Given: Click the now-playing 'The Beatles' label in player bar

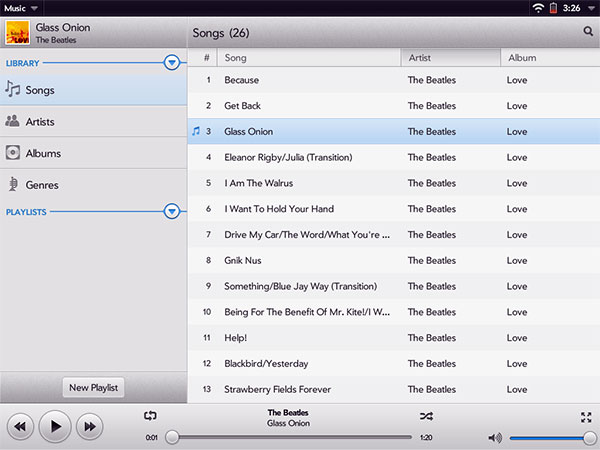Looking at the screenshot, I should (x=288, y=412).
